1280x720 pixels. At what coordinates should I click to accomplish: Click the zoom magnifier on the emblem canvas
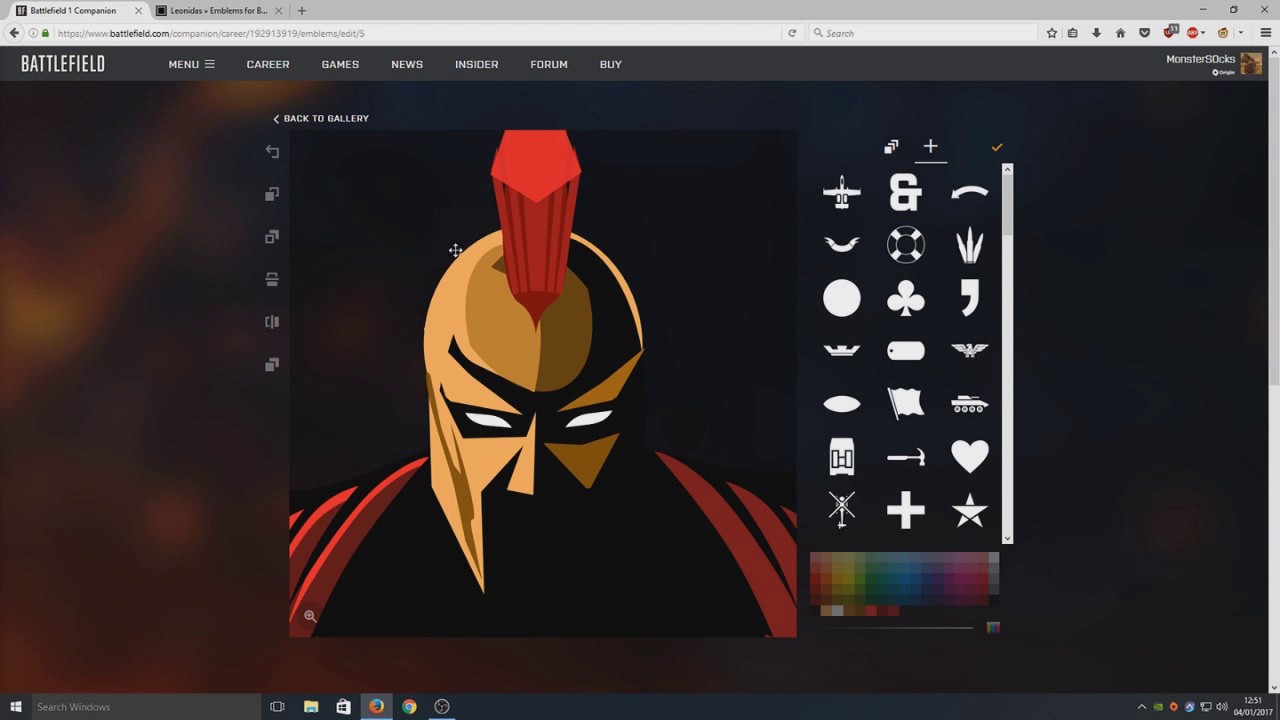tap(310, 616)
